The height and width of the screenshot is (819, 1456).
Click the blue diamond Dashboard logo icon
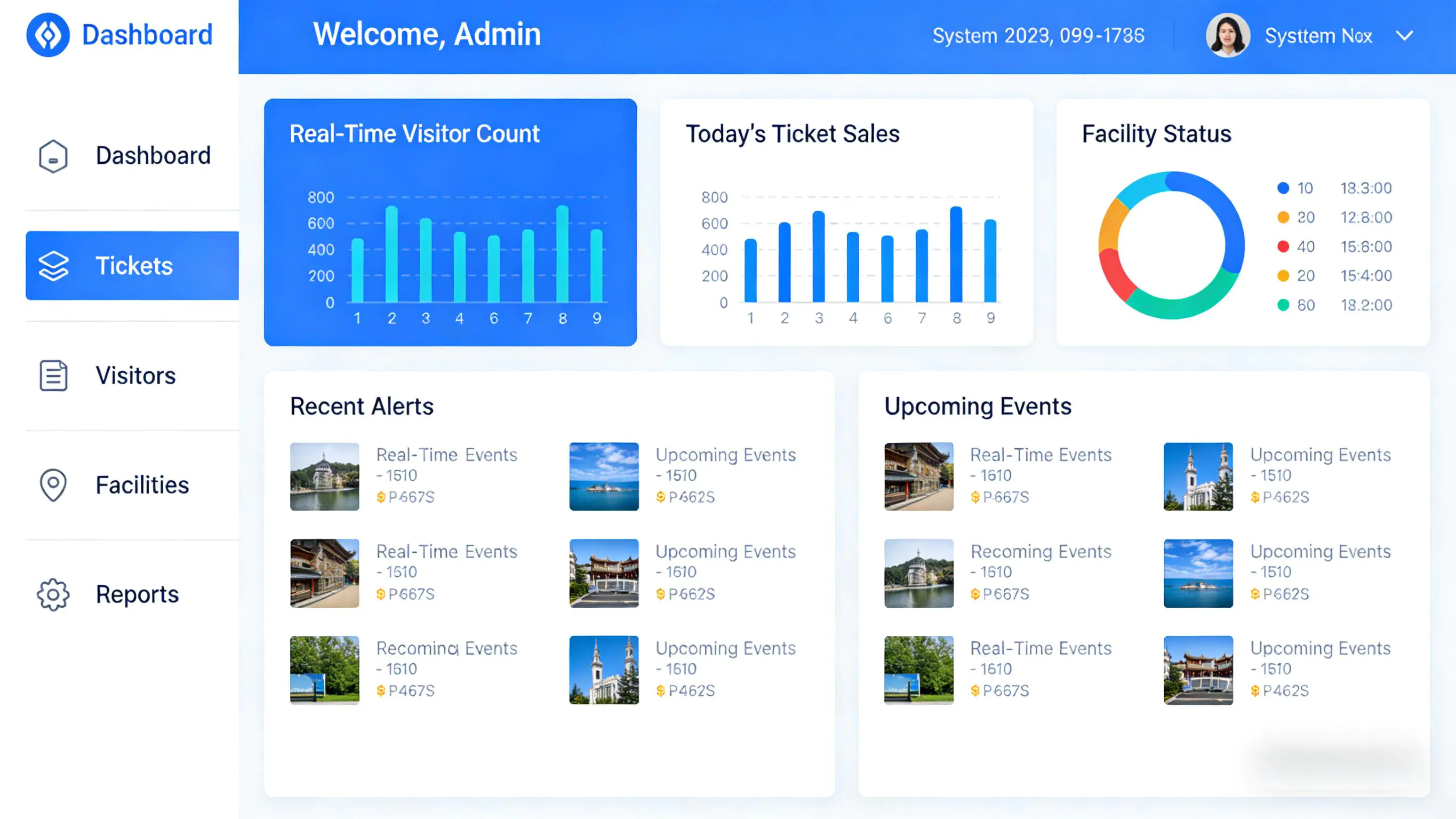click(x=48, y=35)
